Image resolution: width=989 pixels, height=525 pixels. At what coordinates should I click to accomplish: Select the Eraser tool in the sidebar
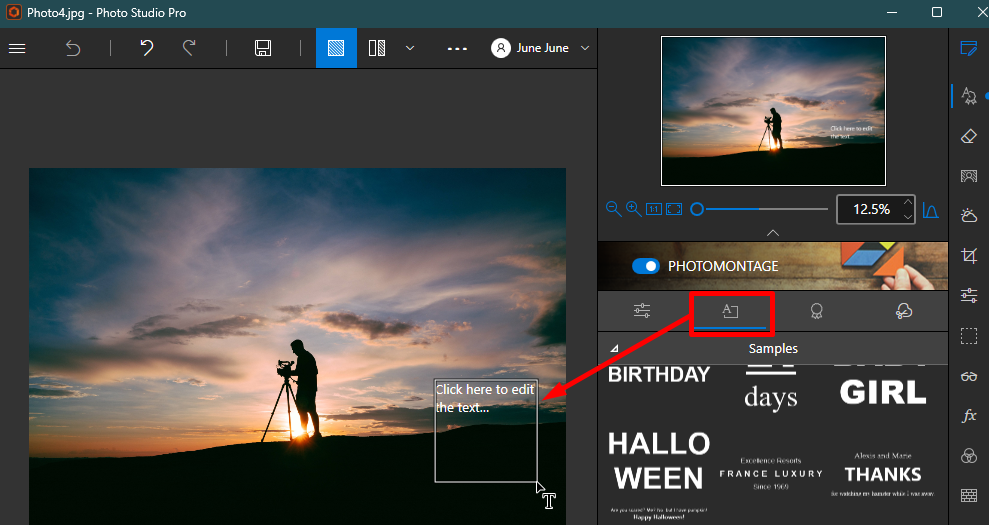[x=969, y=136]
